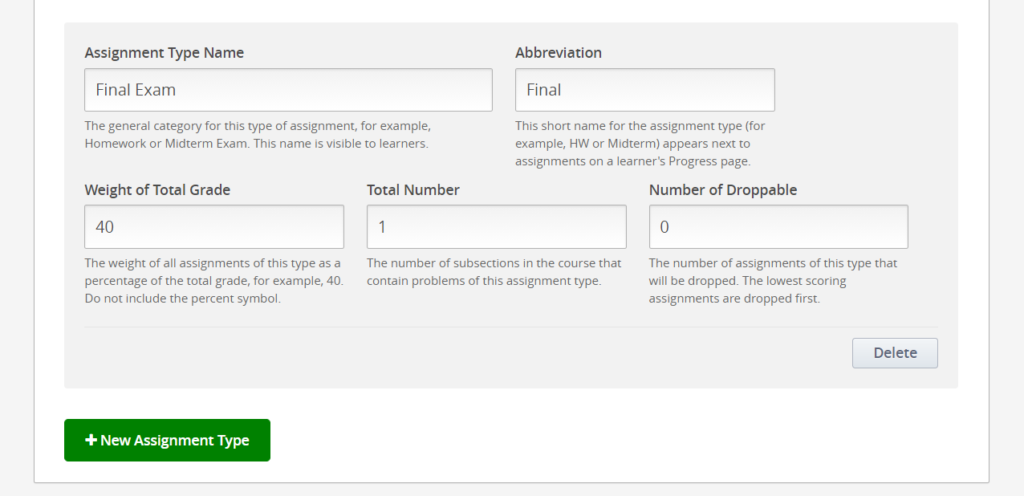
Task: Click the Total Number label
Action: click(x=413, y=190)
